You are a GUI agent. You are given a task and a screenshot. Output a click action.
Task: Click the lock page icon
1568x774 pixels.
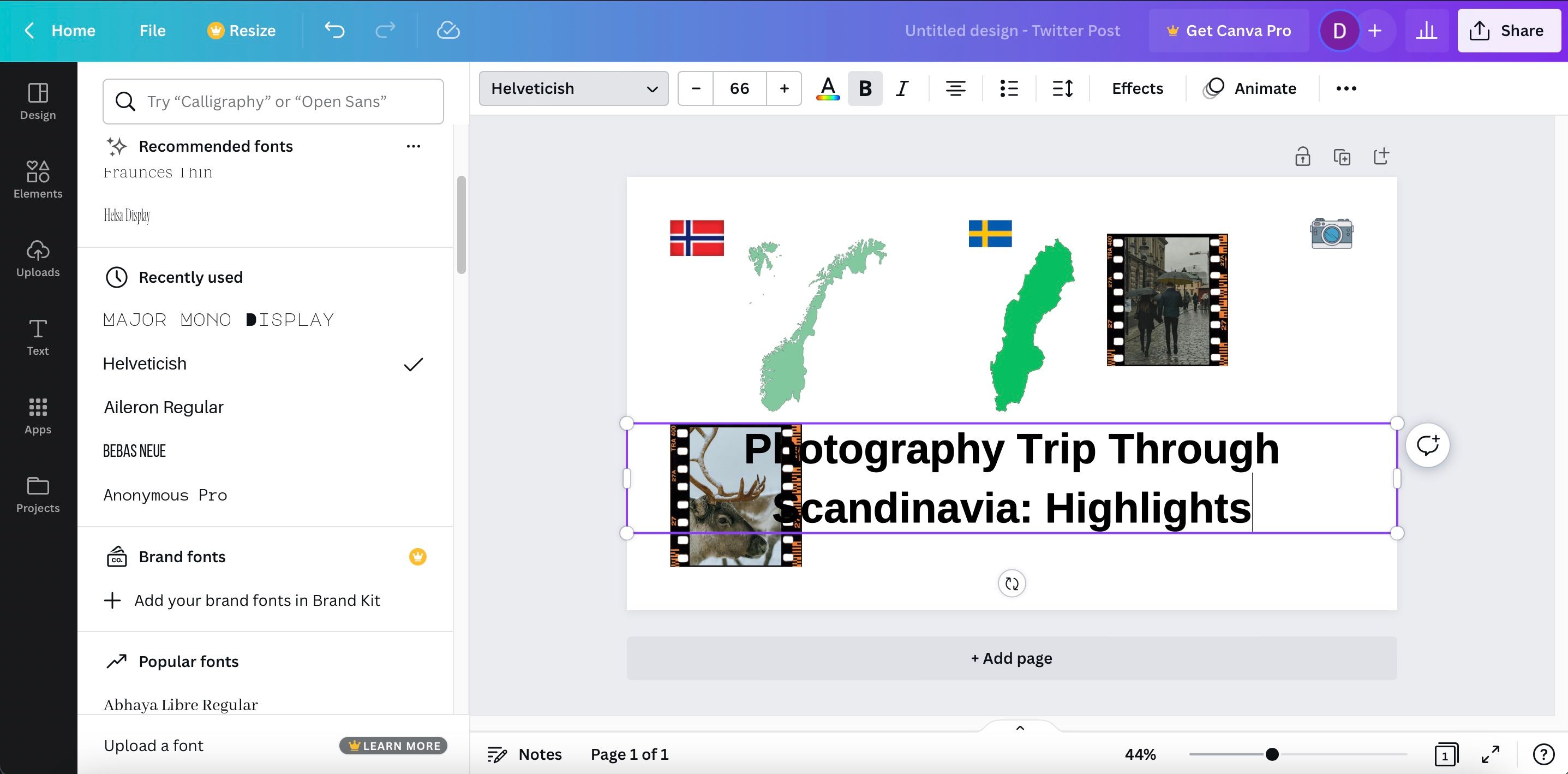tap(1302, 157)
